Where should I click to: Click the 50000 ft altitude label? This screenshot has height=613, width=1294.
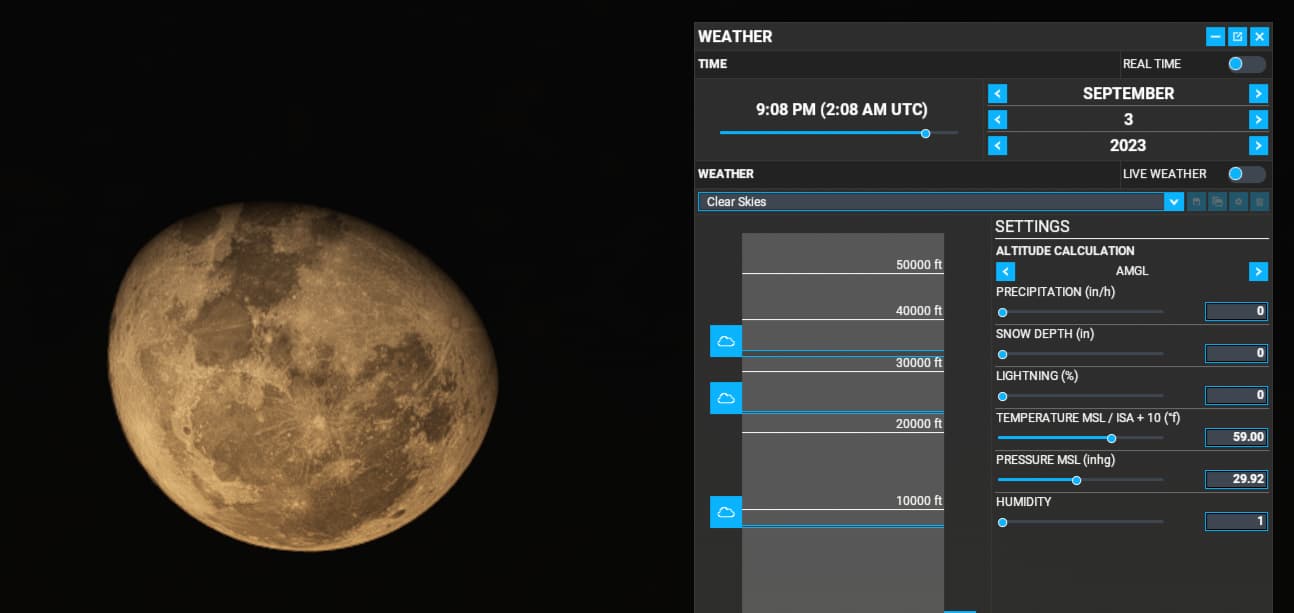(x=919, y=265)
